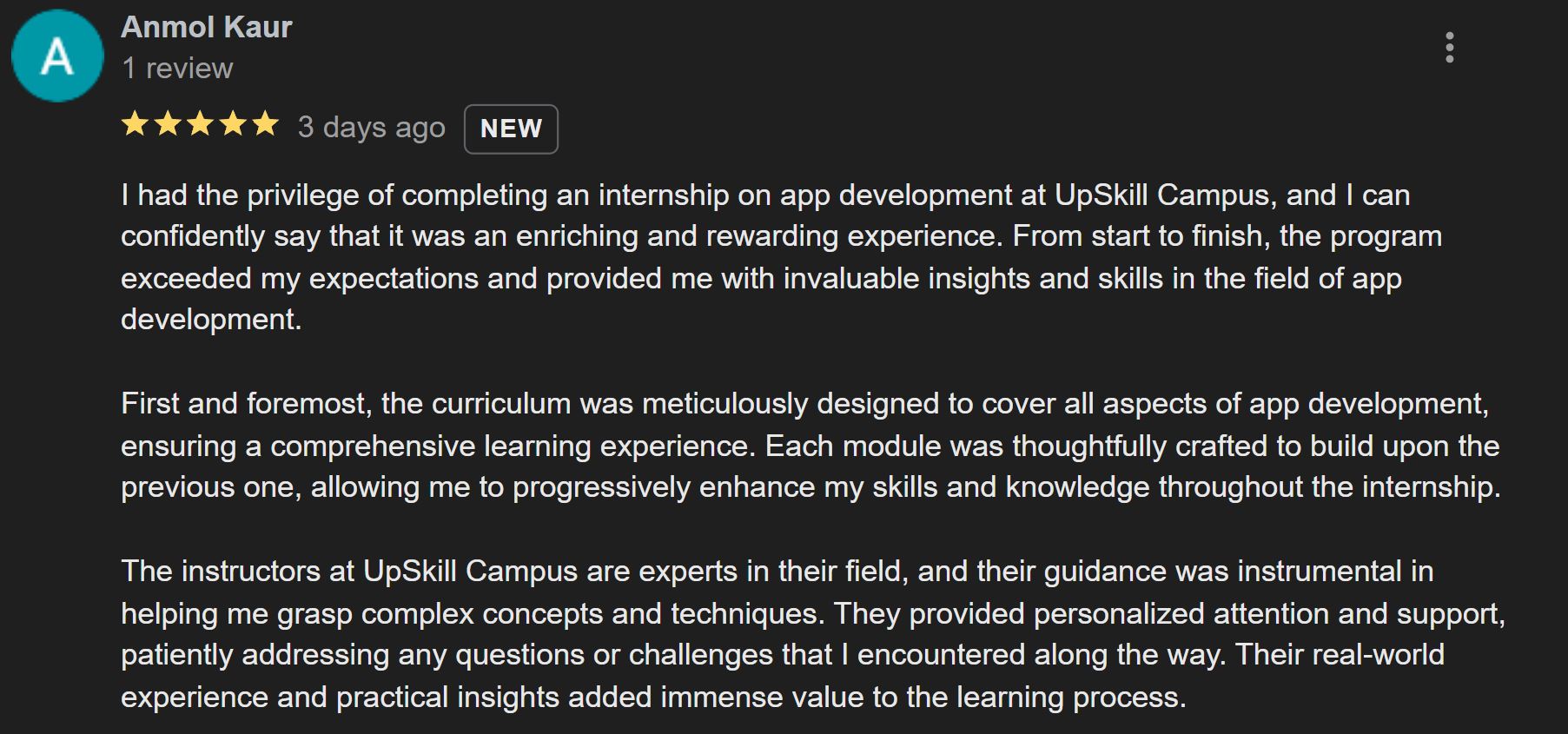Click the second rating star
The height and width of the screenshot is (734, 1568).
coord(168,125)
